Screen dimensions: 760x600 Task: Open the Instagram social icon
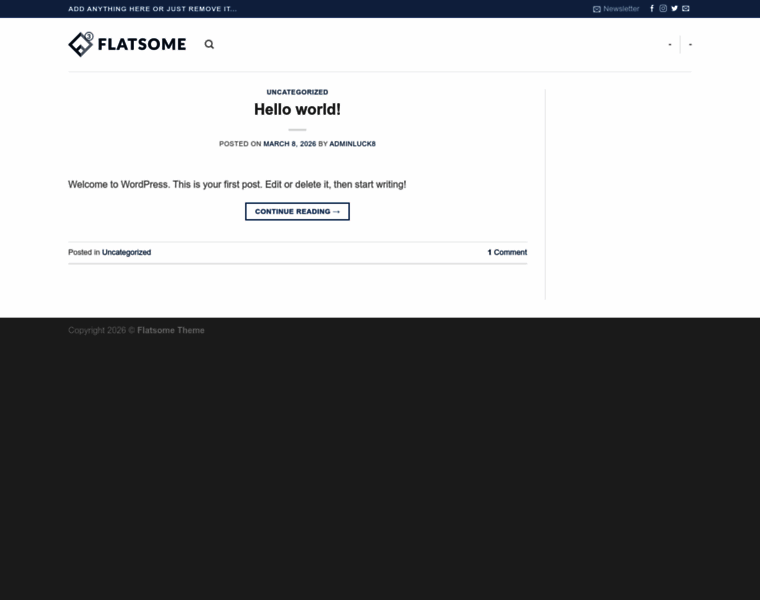point(663,8)
